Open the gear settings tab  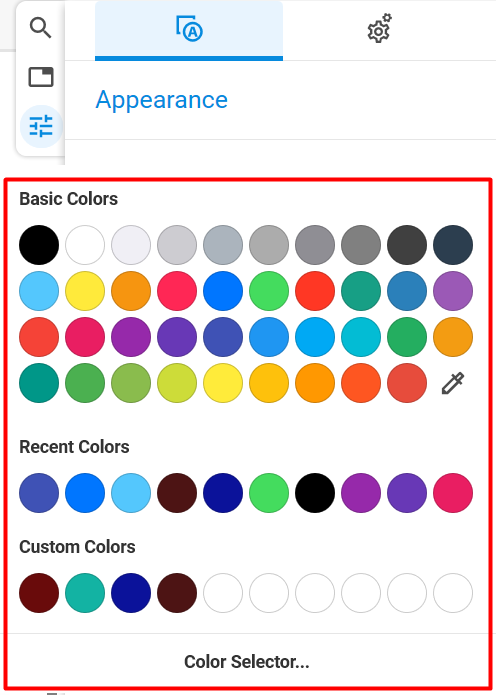379,29
